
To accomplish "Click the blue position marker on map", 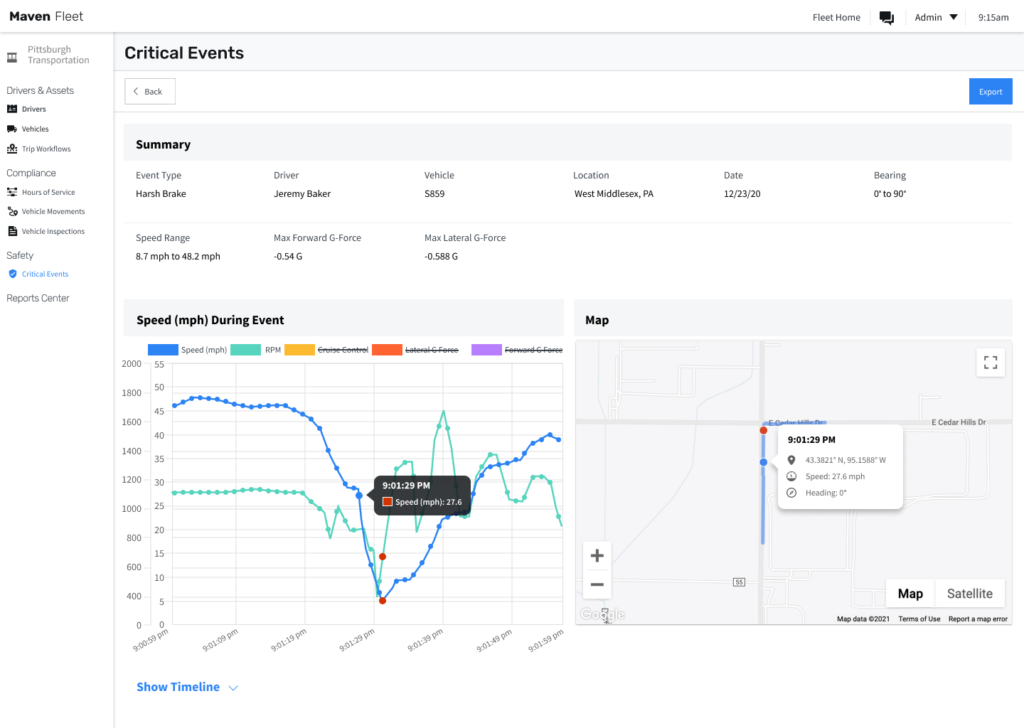I will 763,462.
